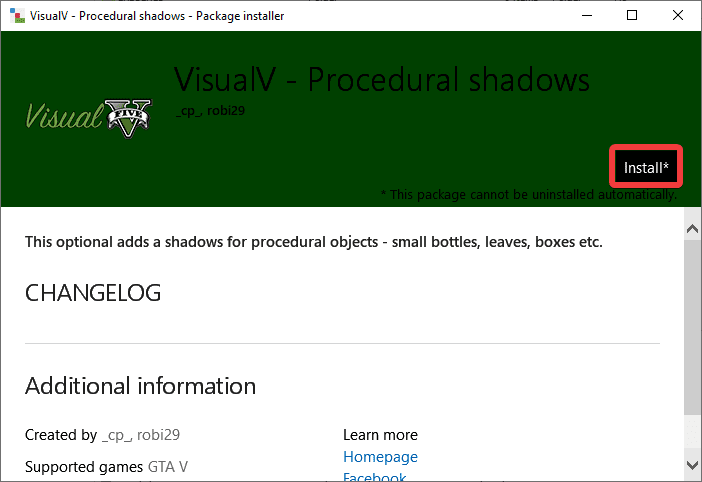This screenshot has height=482, width=702.
Task: Click the Install* button
Action: 646,167
